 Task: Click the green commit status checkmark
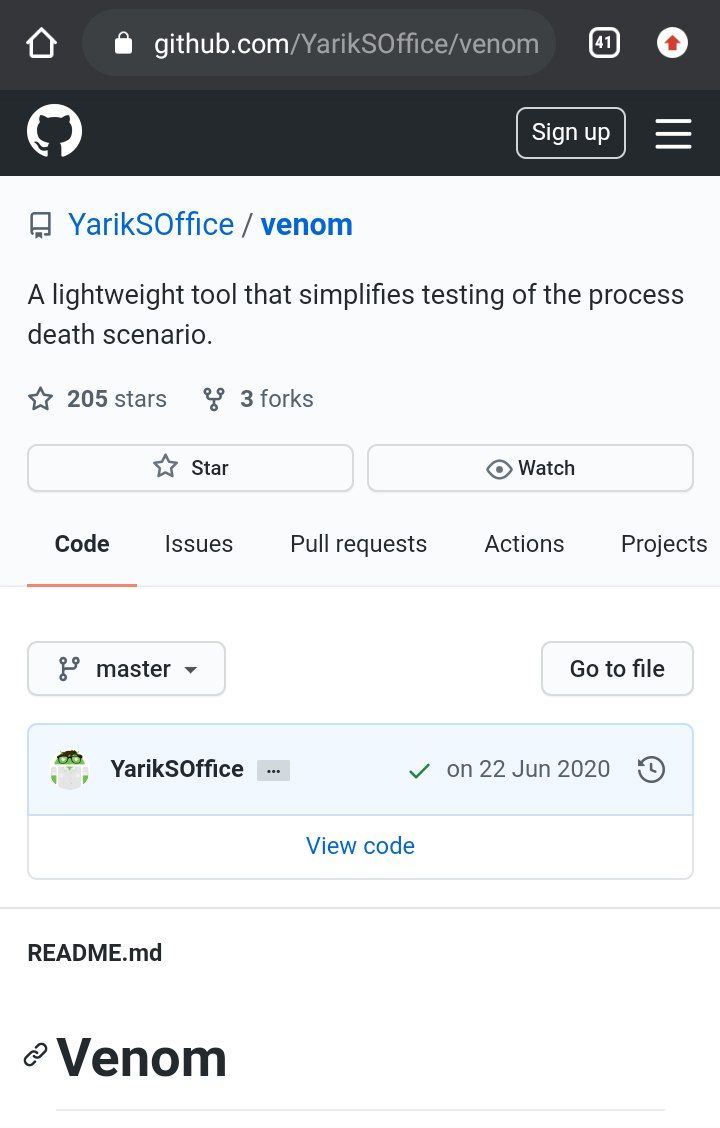tap(419, 770)
